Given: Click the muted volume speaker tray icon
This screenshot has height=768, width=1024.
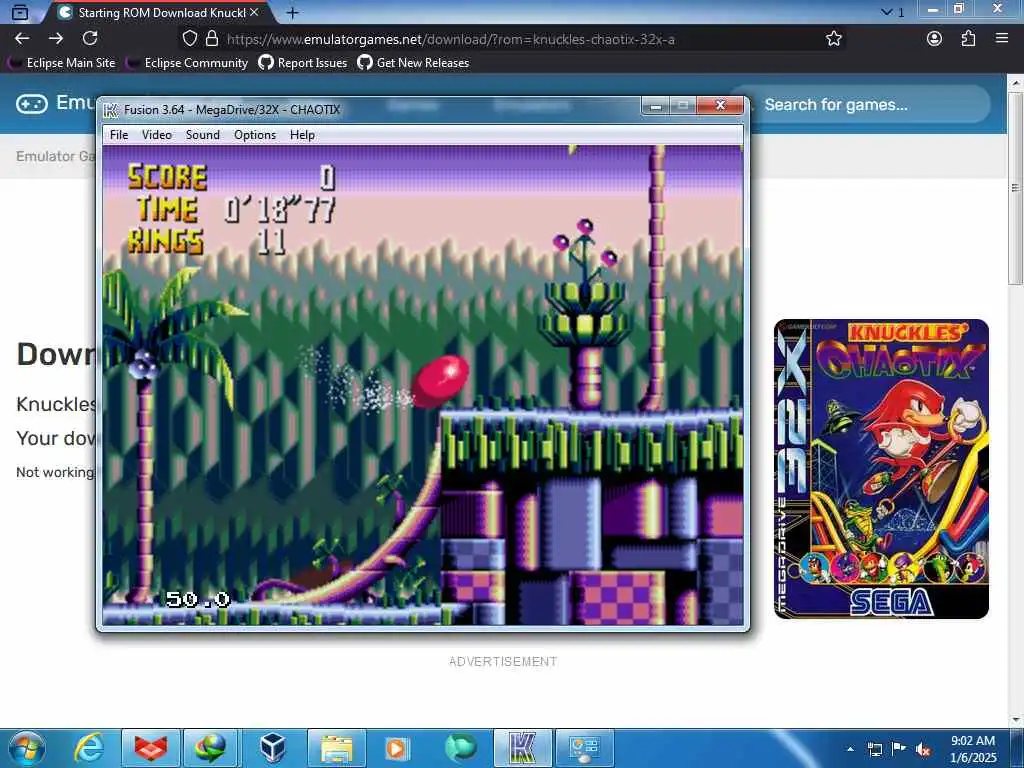Looking at the screenshot, I should point(923,749).
